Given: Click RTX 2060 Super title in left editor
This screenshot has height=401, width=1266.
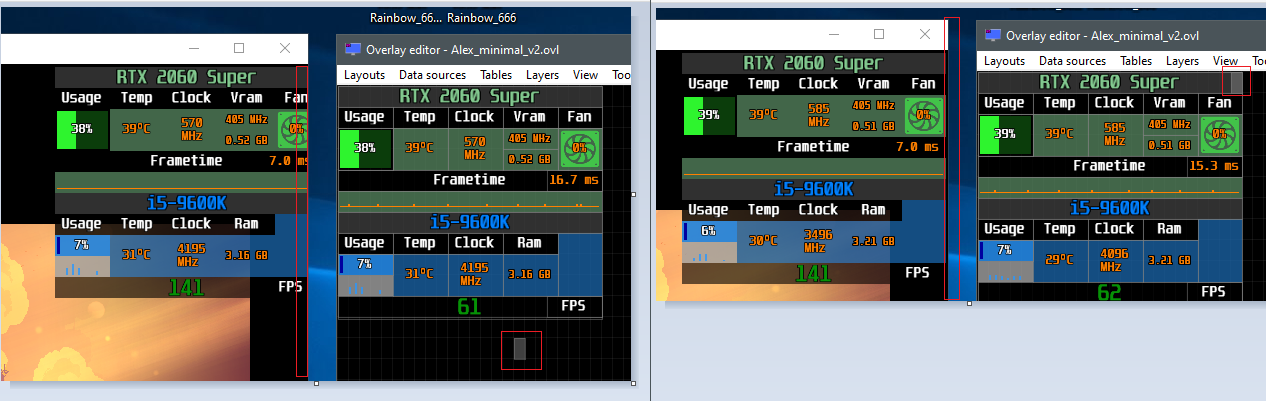Looking at the screenshot, I should (x=470, y=96).
